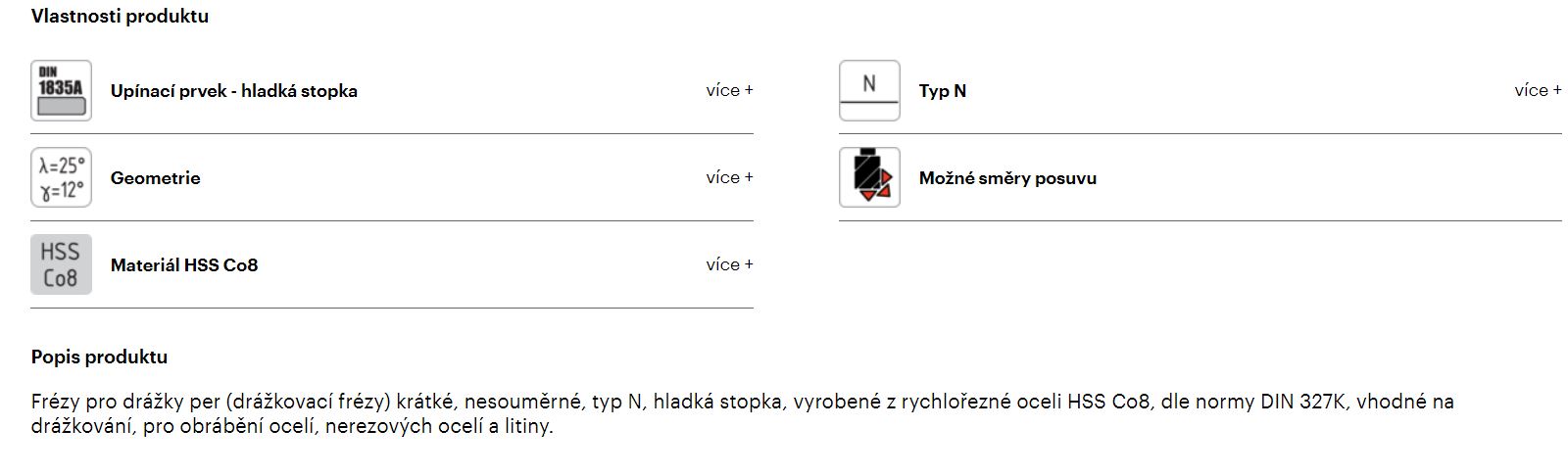The height and width of the screenshot is (476, 1568).
Task: Open the 'Typ N' property label
Action: pos(943,91)
